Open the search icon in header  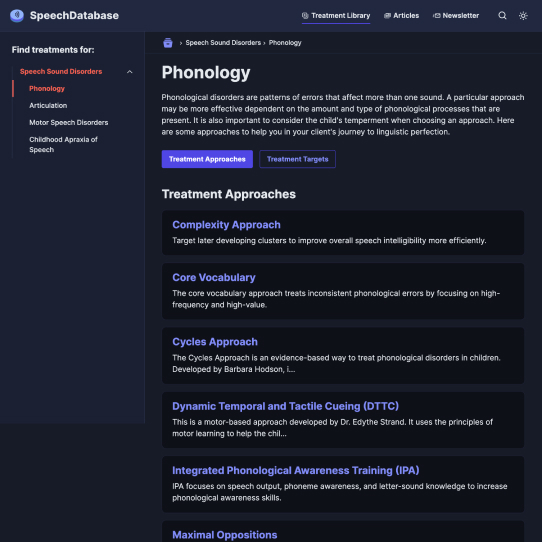[502, 16]
